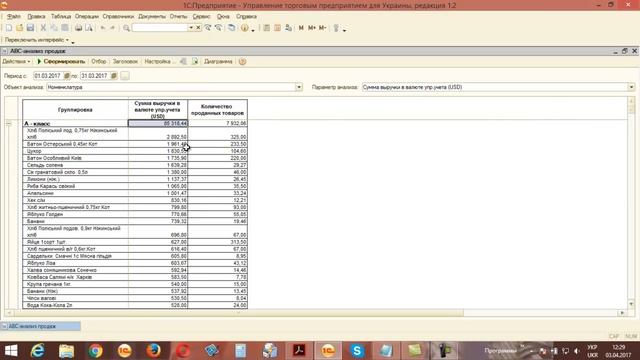Click the Cut scissors icon
The width and height of the screenshot is (640, 360).
click(43, 28)
